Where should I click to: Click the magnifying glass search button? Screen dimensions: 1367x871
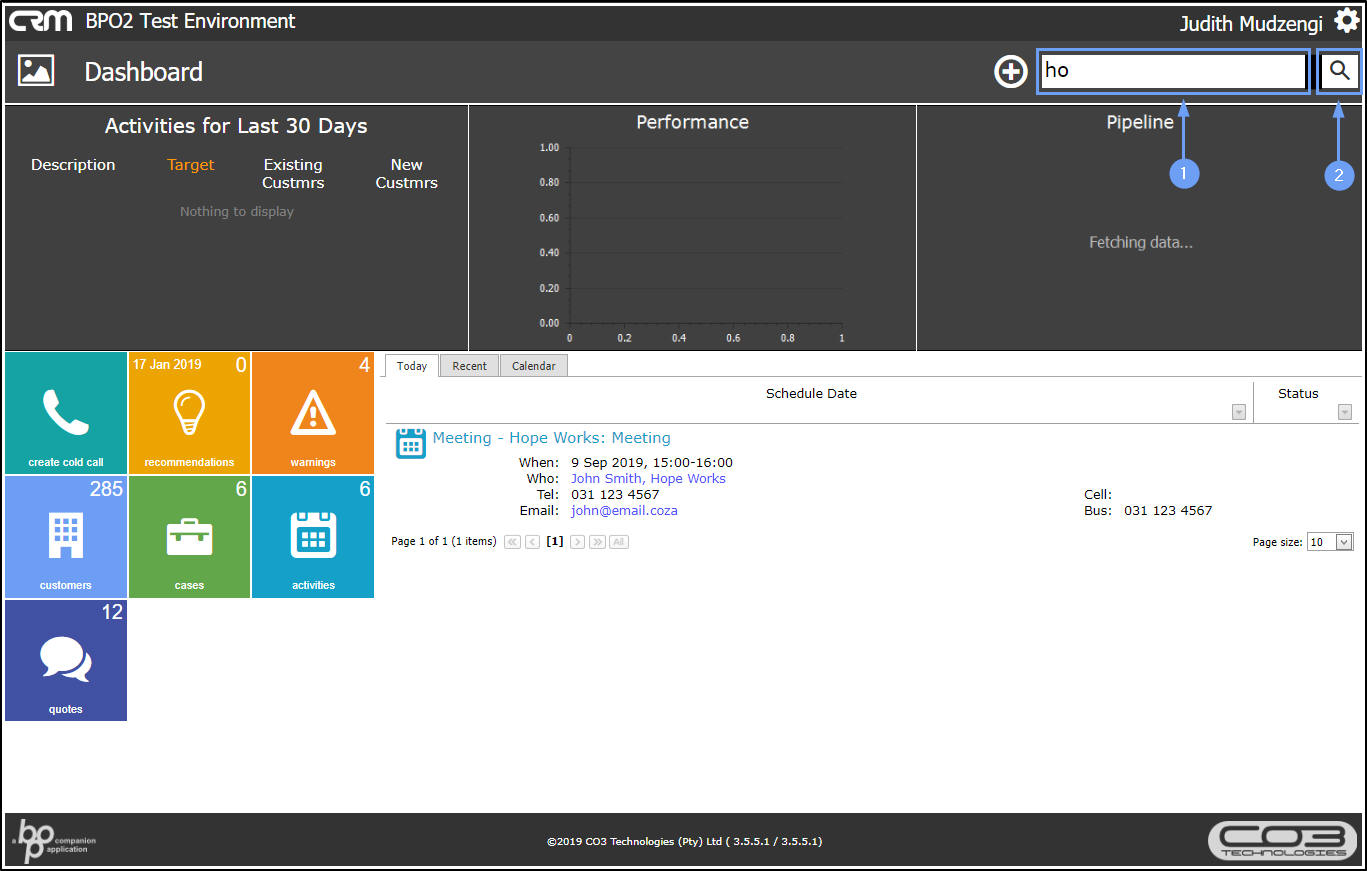(1340, 71)
